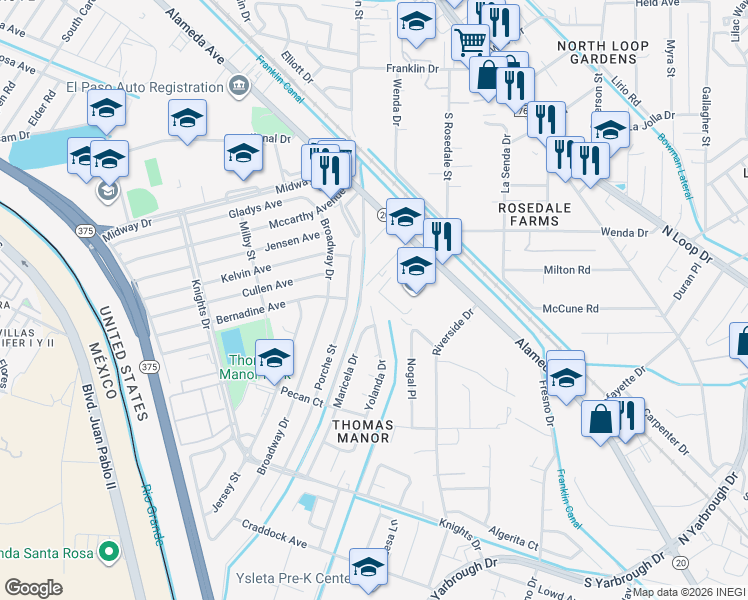748x600 pixels.
Task: Click the THOMAS MANOR neighborhood label
Action: click(363, 431)
